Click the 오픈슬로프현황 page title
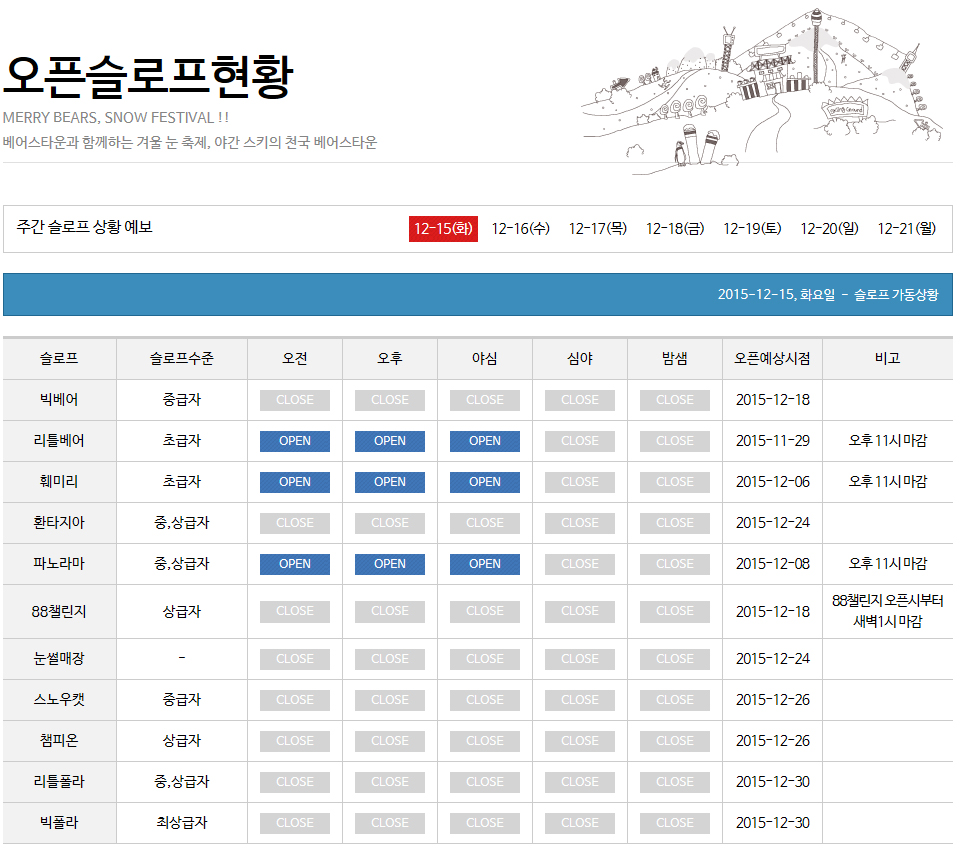968x851 pixels. pyautogui.click(x=148, y=77)
